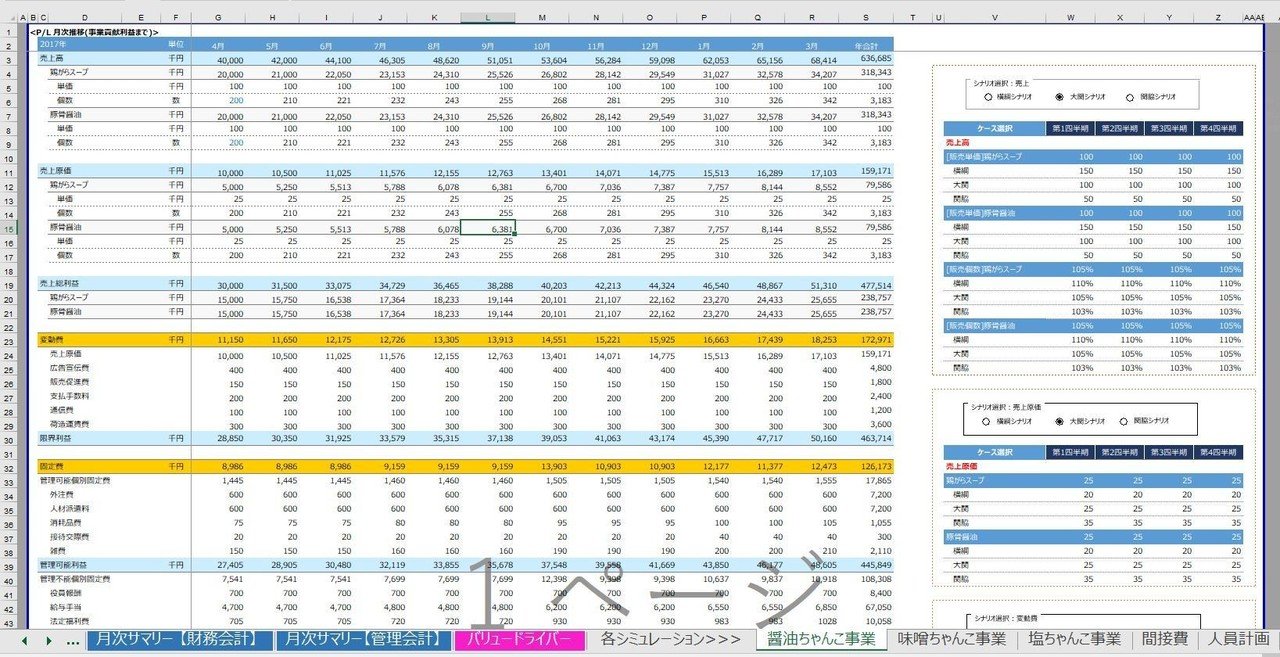
Task: Click the 年合計 total 636,685
Action: (866, 59)
